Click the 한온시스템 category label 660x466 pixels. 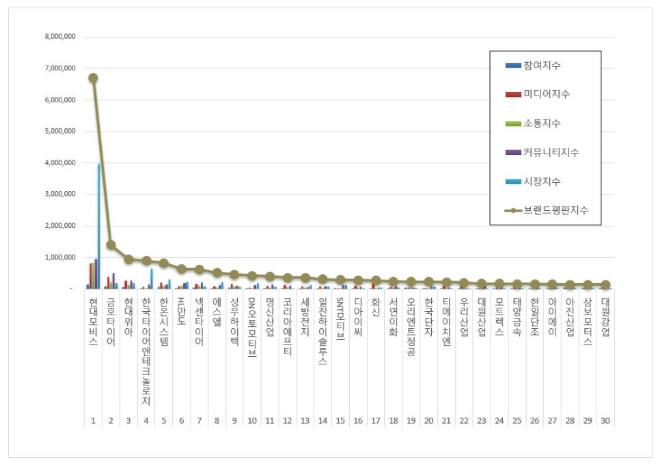164,321
